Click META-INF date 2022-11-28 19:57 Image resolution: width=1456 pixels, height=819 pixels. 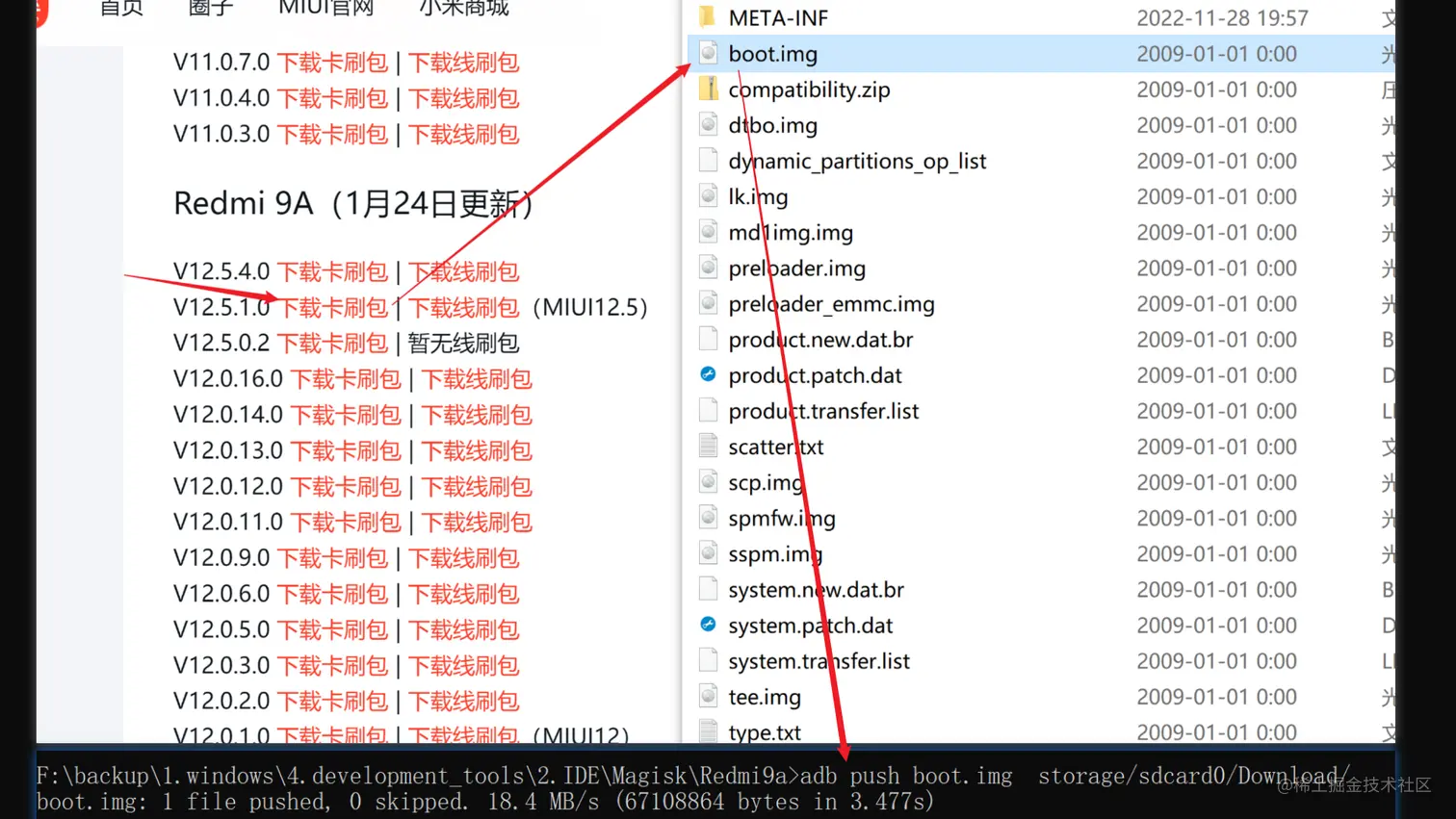(1222, 17)
